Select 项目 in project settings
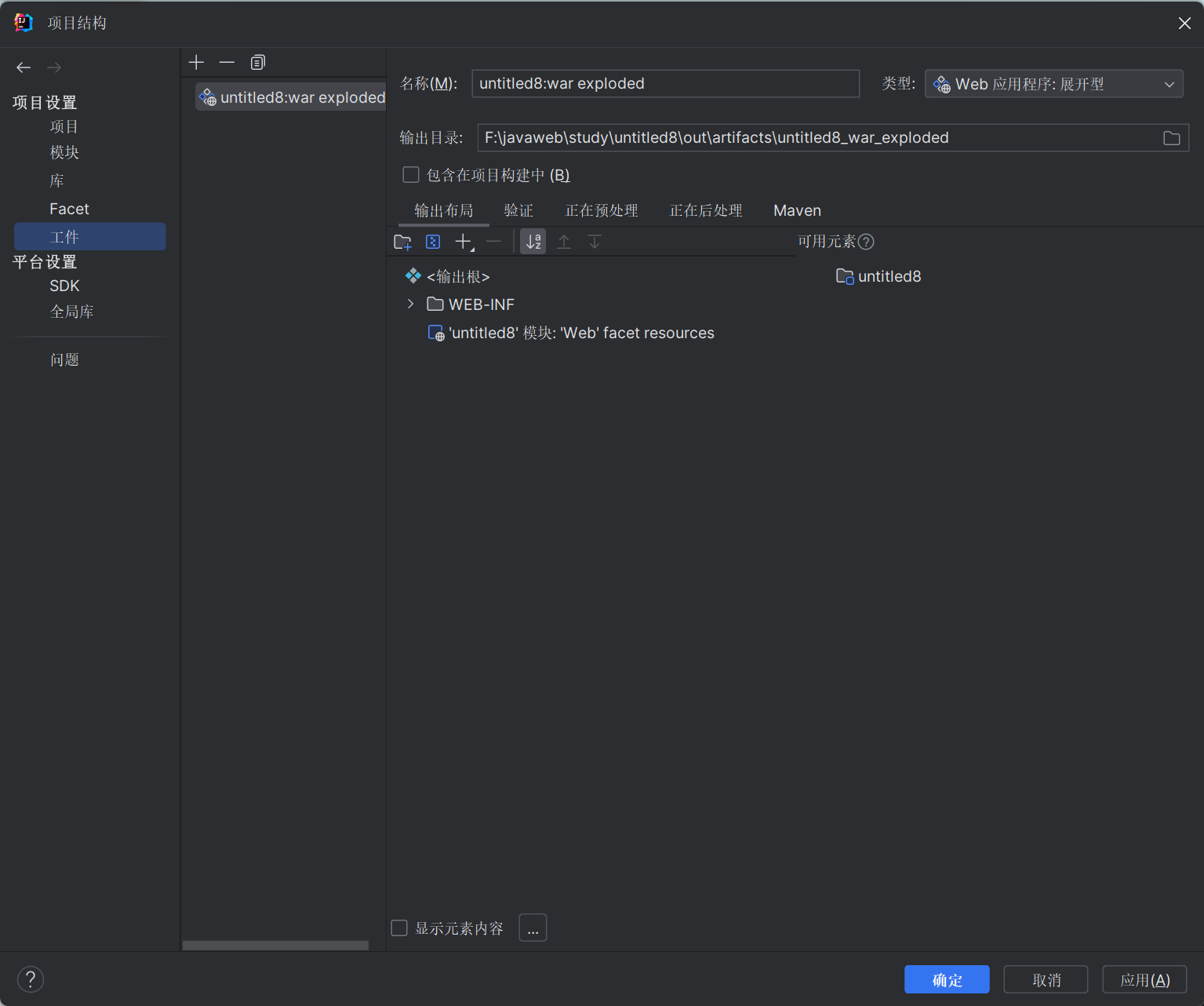The height and width of the screenshot is (1006, 1204). [x=64, y=126]
